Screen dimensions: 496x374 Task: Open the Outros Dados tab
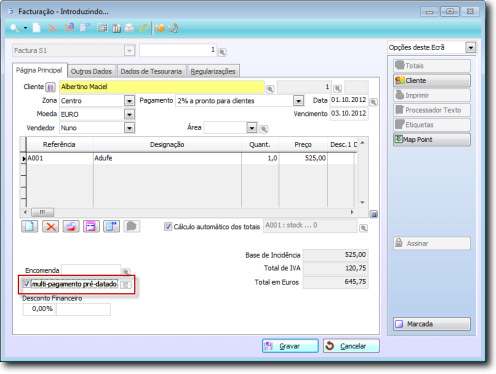(x=91, y=71)
